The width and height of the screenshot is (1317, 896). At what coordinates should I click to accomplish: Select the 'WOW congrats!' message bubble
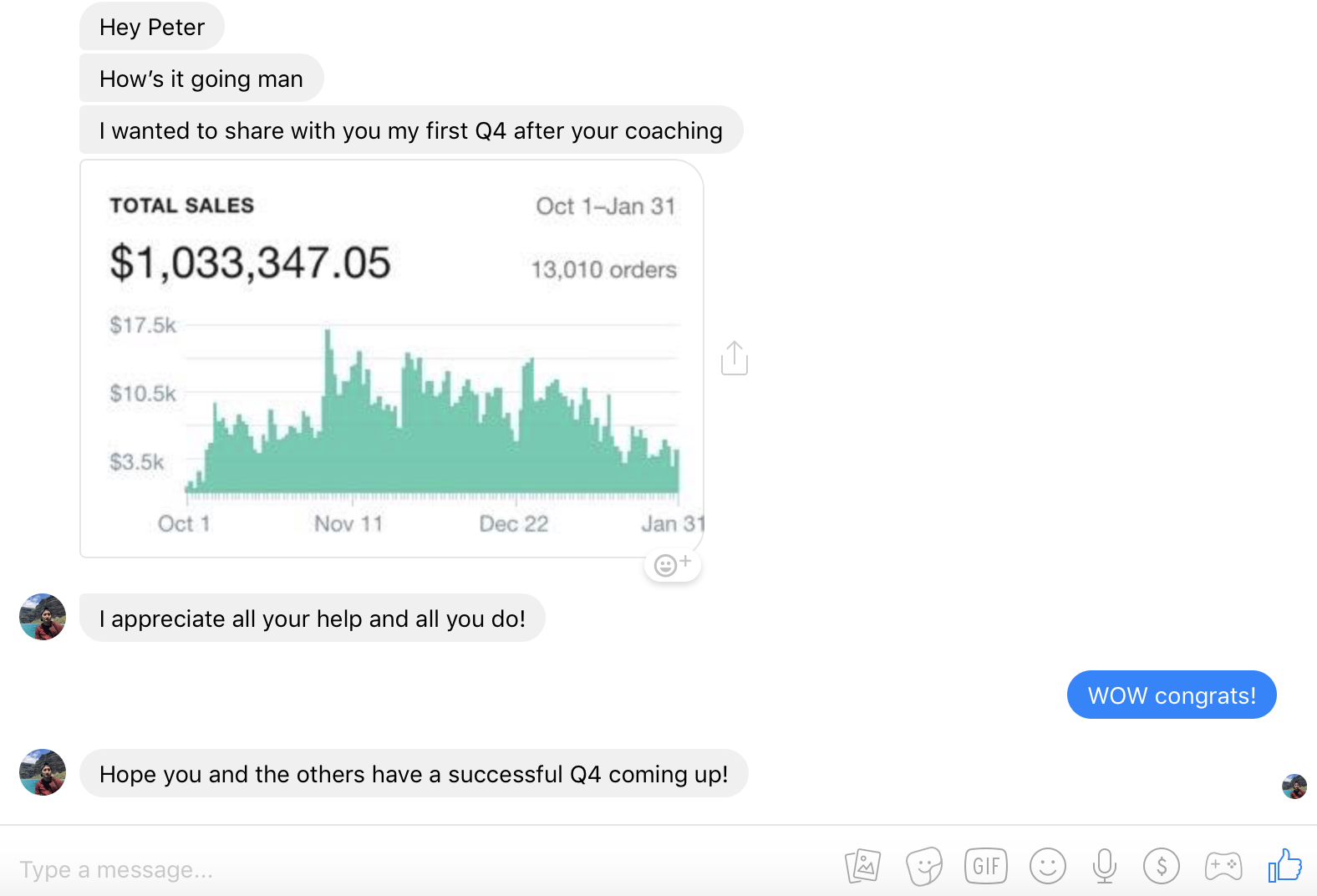(1172, 695)
